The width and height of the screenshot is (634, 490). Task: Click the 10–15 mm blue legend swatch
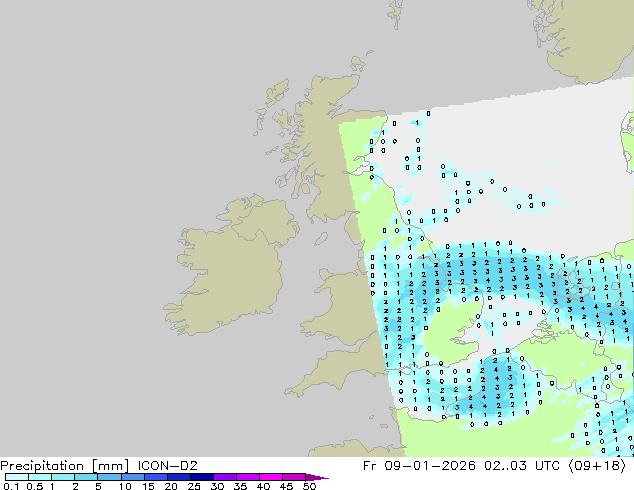[132, 477]
